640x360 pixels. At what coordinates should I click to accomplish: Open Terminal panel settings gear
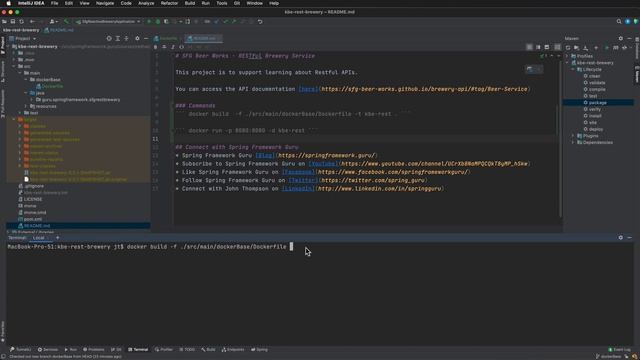tap(621, 237)
